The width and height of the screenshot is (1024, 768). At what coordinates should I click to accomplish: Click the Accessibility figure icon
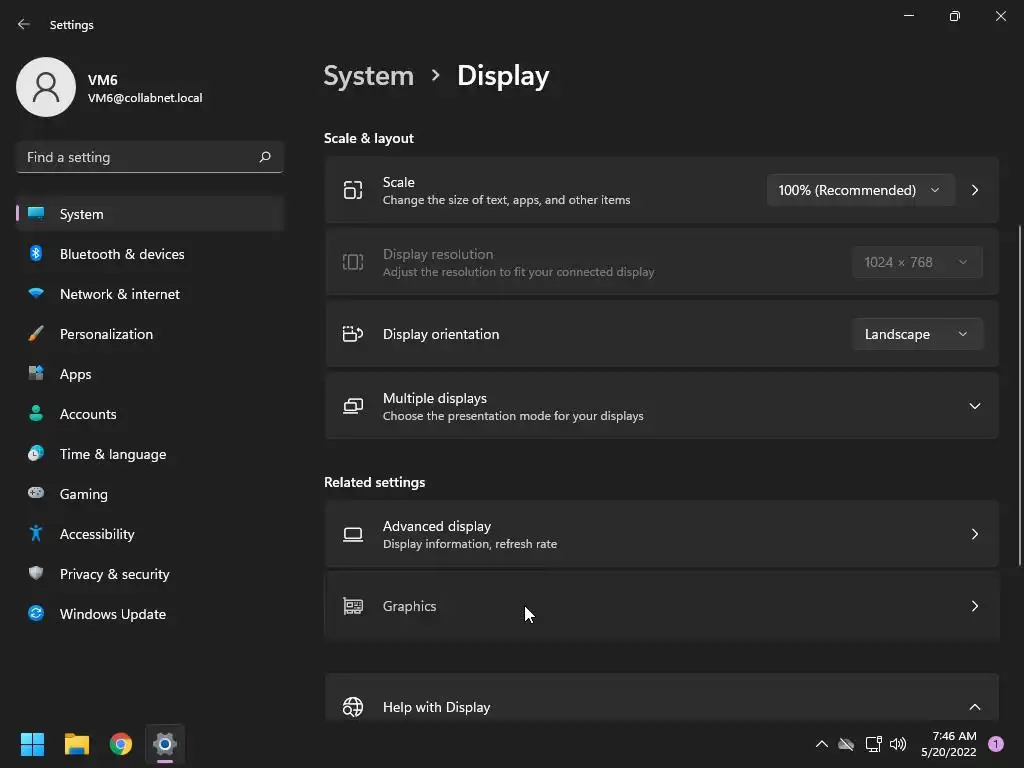36,534
